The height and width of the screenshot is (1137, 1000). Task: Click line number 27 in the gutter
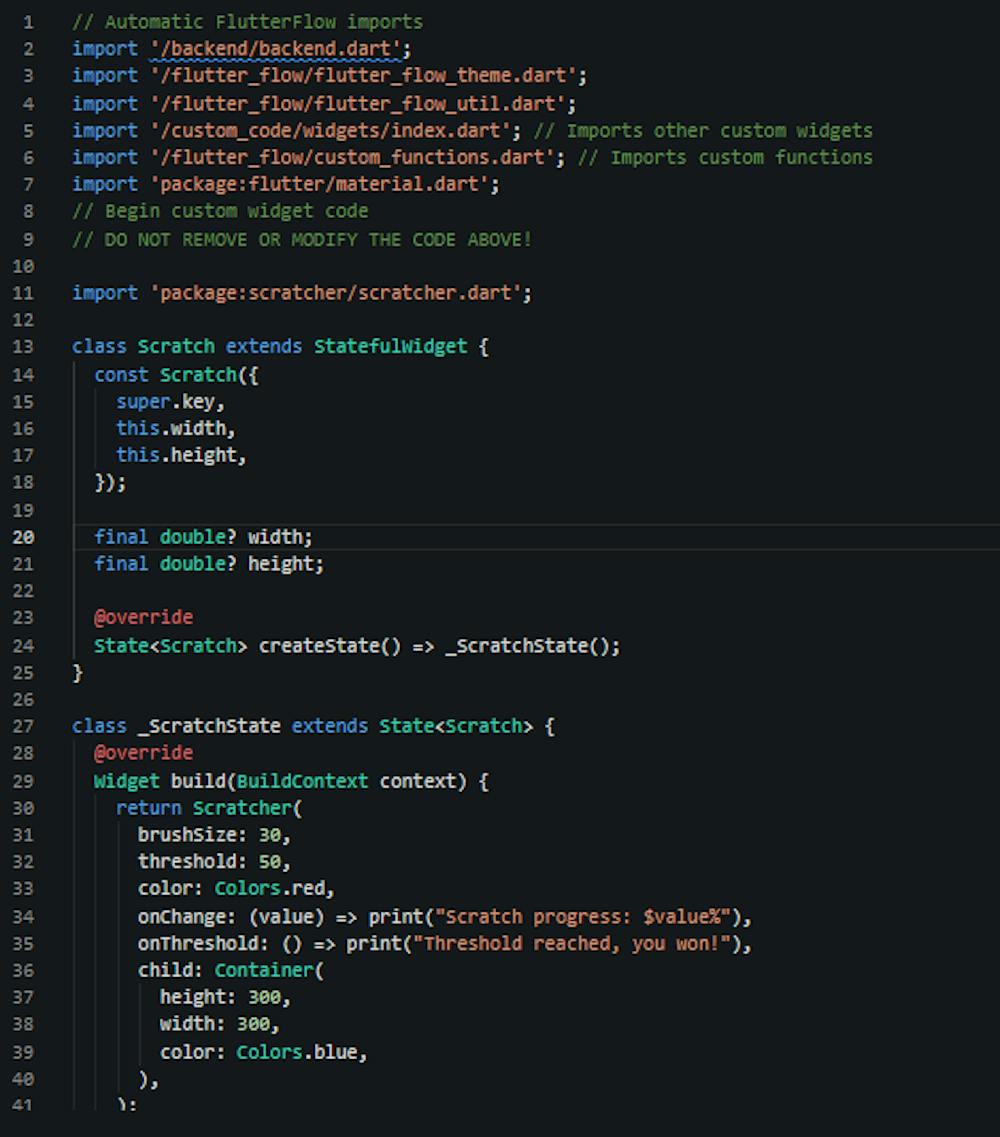(23, 727)
